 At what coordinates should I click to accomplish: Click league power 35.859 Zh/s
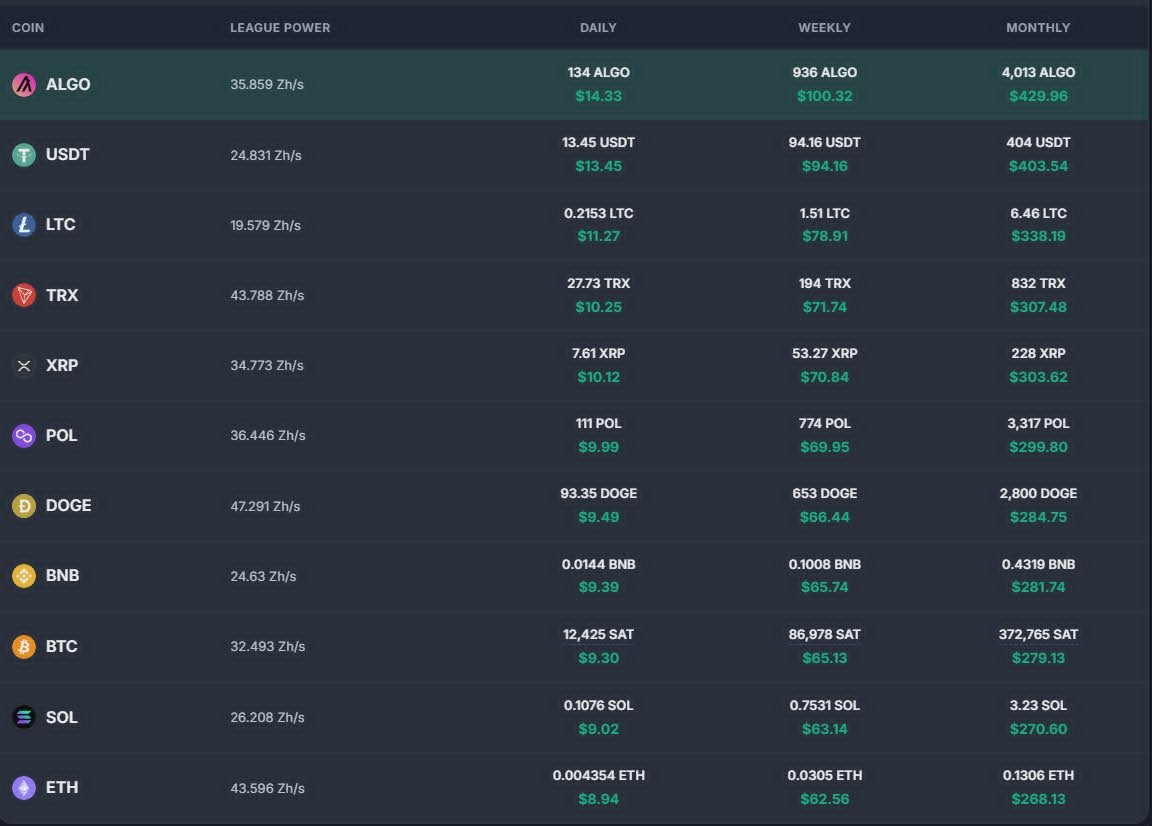coord(267,85)
